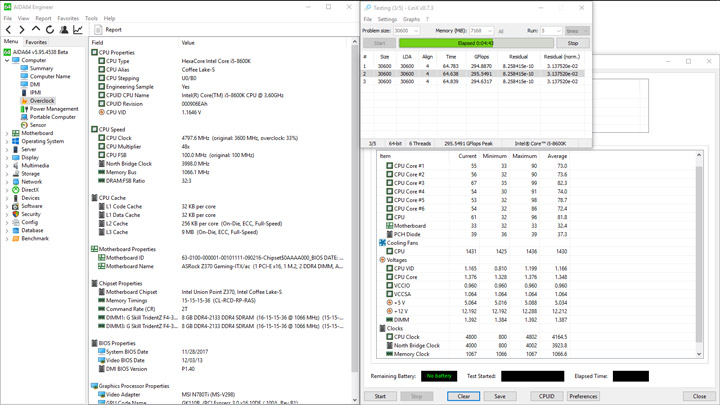Open Power Management in the tree
720x405 pixels.
pyautogui.click(x=54, y=109)
